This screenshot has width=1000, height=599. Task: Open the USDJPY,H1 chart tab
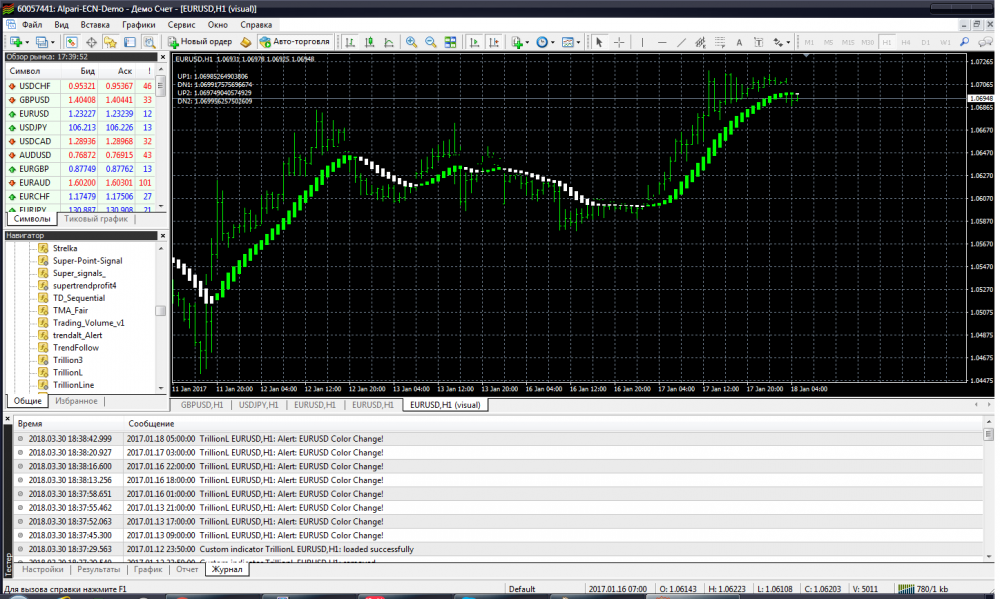(258, 405)
